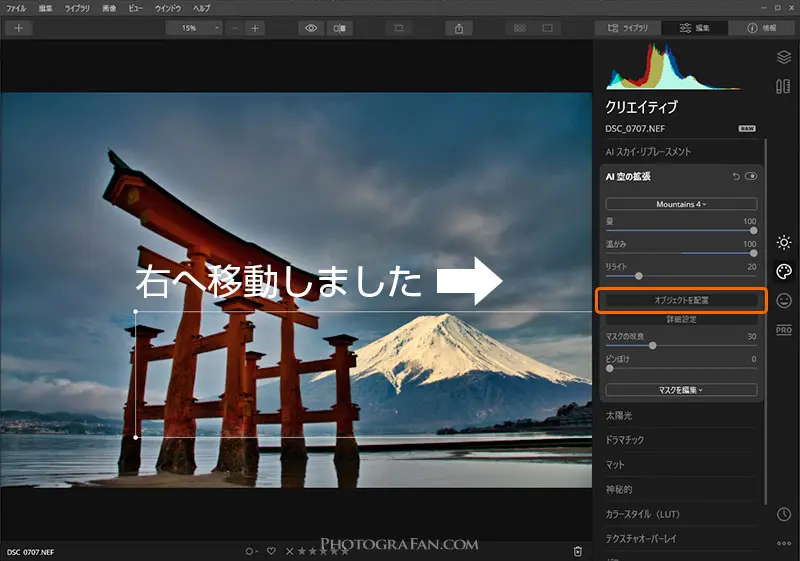Screen dimensions: 800x561
Task: Switch to the ライブラリ tab
Action: [628, 28]
